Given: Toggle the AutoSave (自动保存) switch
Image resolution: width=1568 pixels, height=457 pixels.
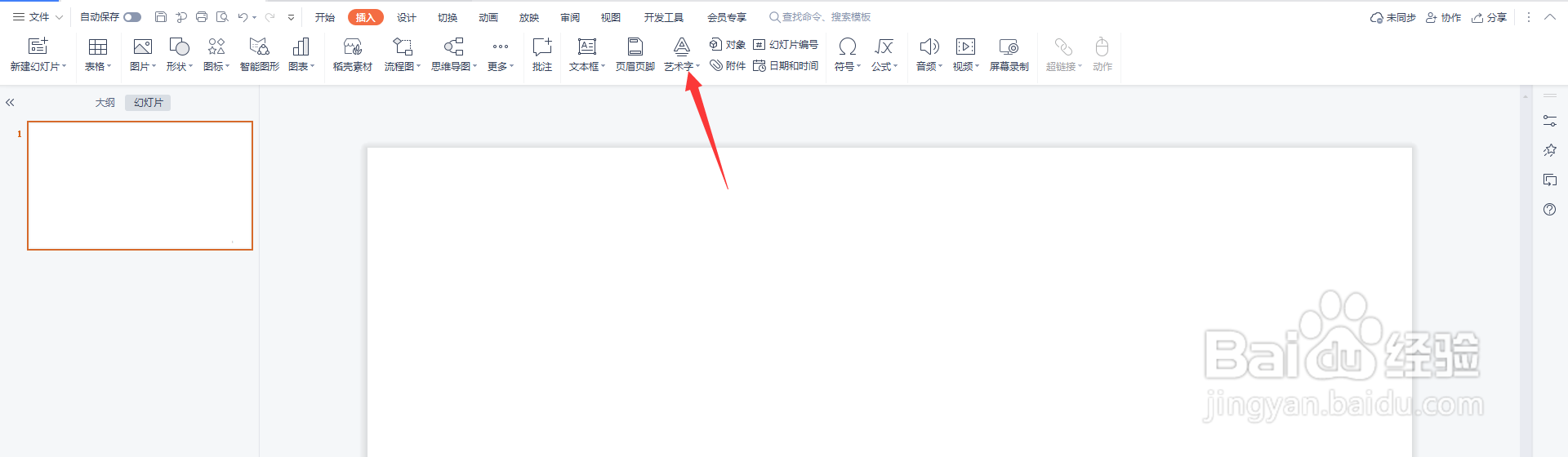Looking at the screenshot, I should click(x=132, y=17).
